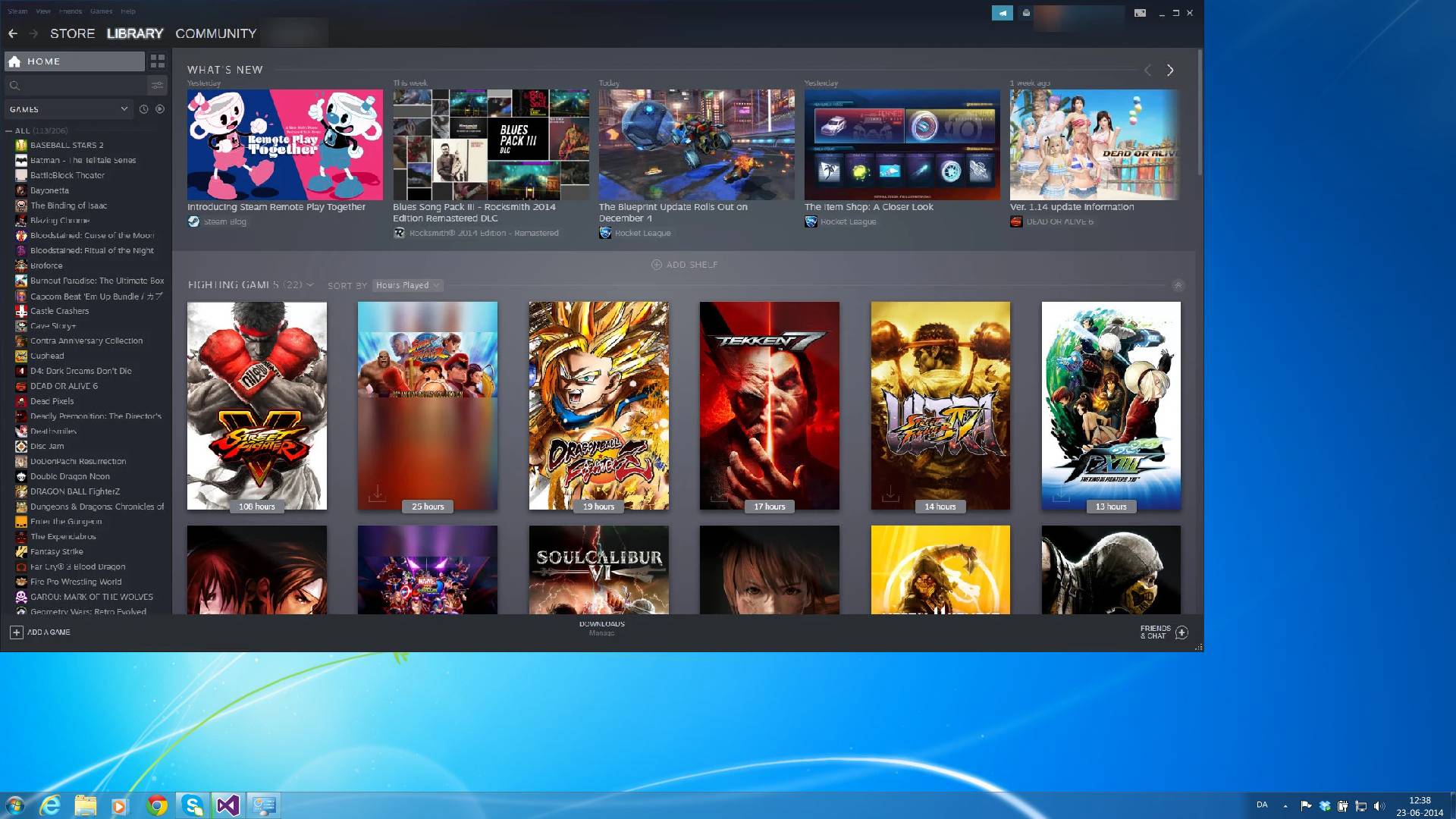This screenshot has height=819, width=1456.
Task: Open Hours Played sort dropdown
Action: 406,285
